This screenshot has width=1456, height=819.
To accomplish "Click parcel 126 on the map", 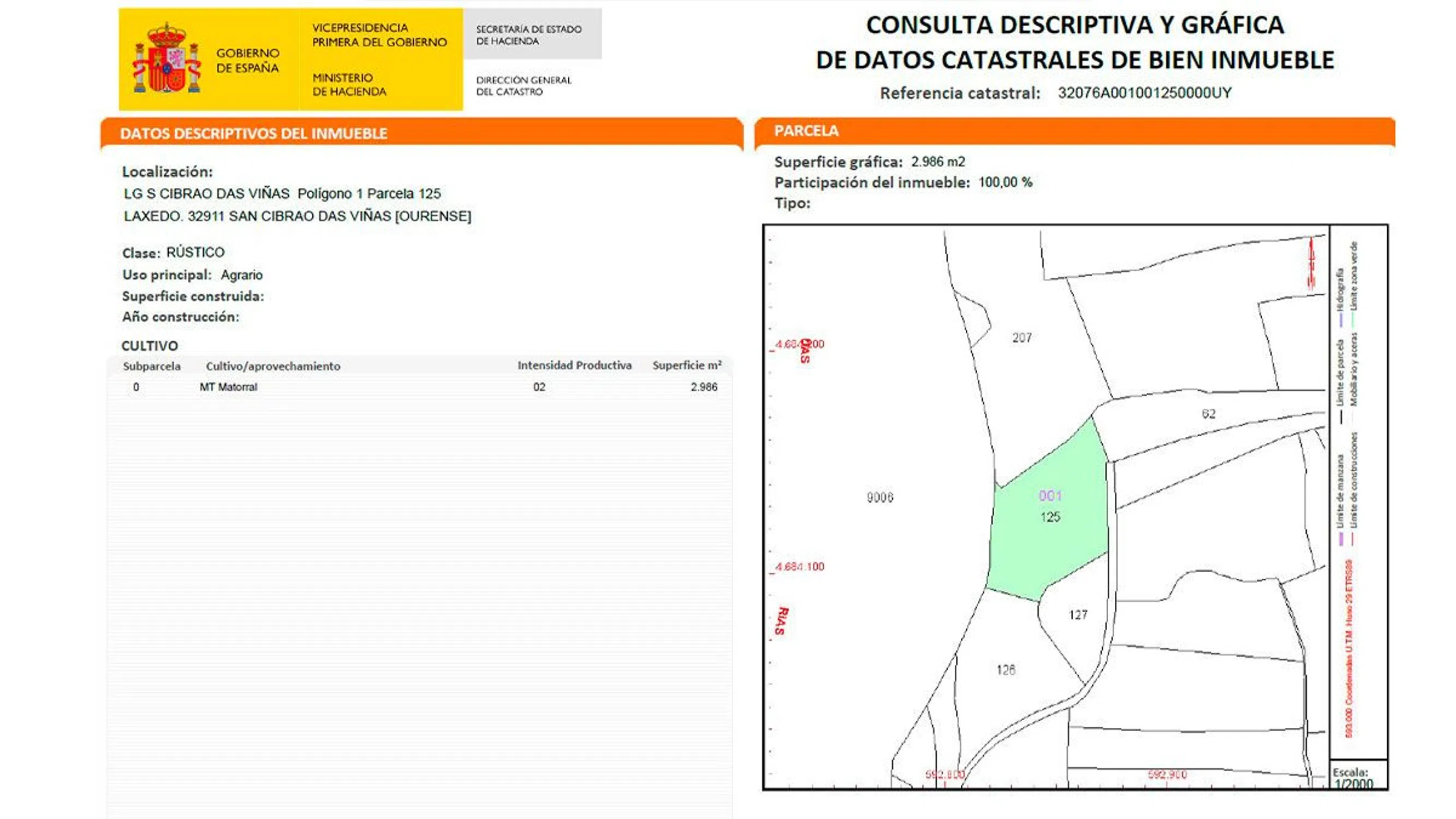I will click(1006, 670).
